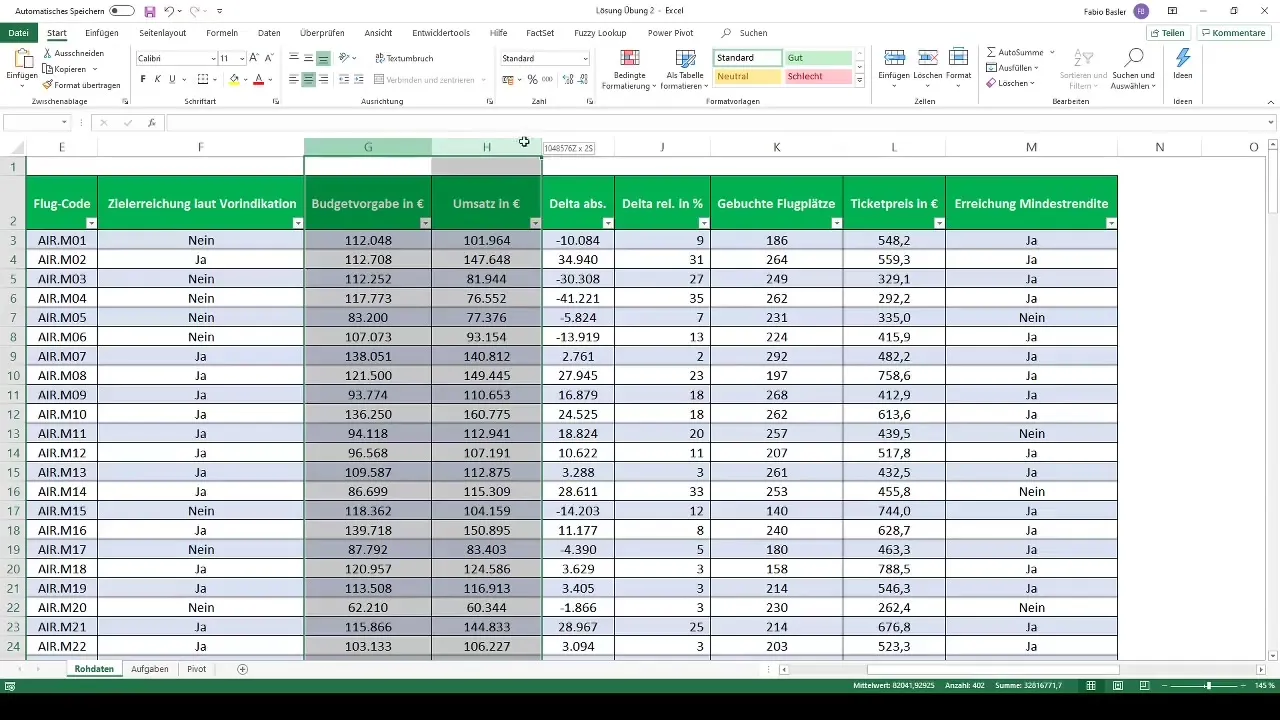1280x720 pixels.
Task: Apply percent number format
Action: click(532, 79)
